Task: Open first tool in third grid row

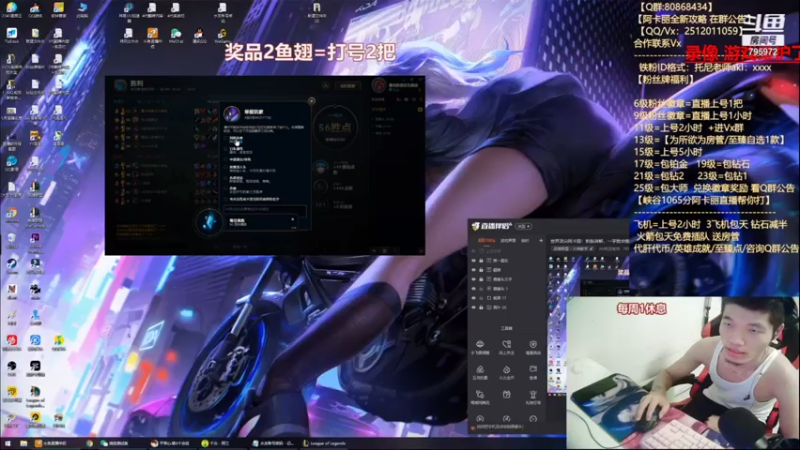Action: point(480,394)
